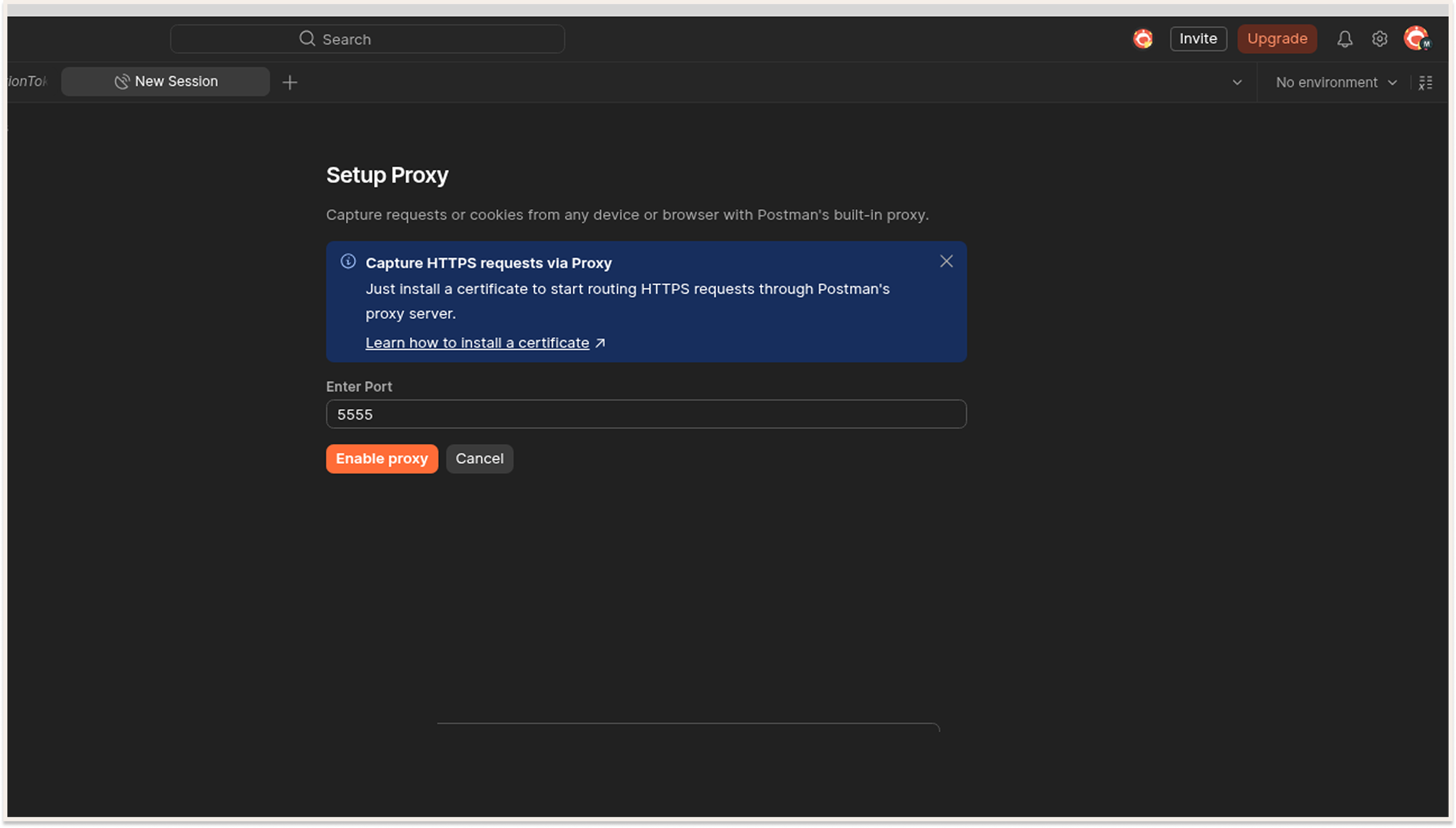
Task: Open settings gear icon
Action: click(1379, 39)
